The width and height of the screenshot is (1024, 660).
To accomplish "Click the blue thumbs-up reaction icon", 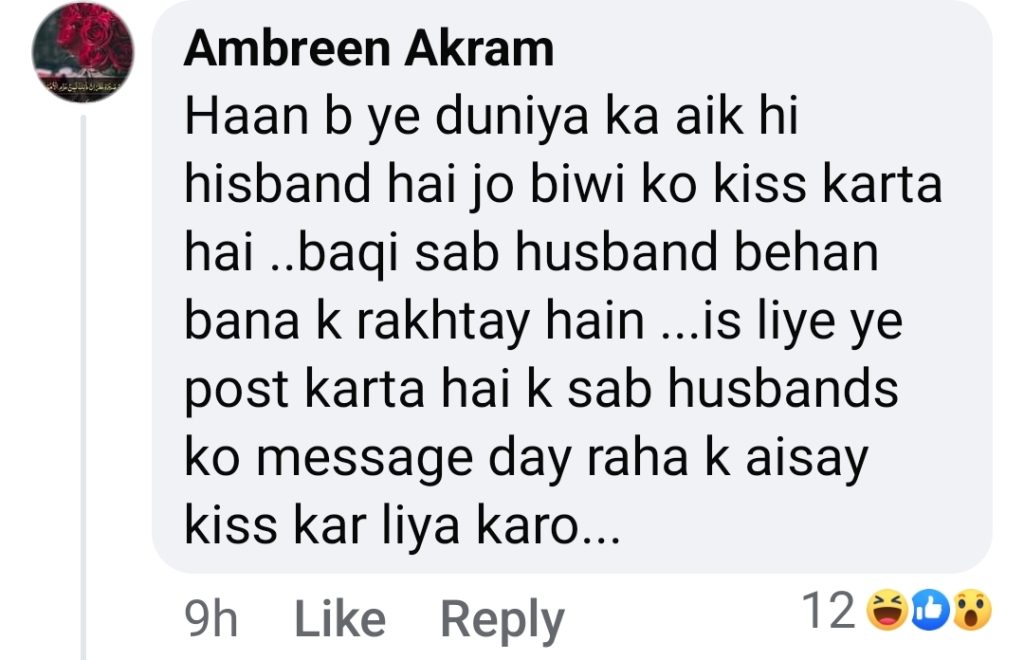I will [930, 610].
